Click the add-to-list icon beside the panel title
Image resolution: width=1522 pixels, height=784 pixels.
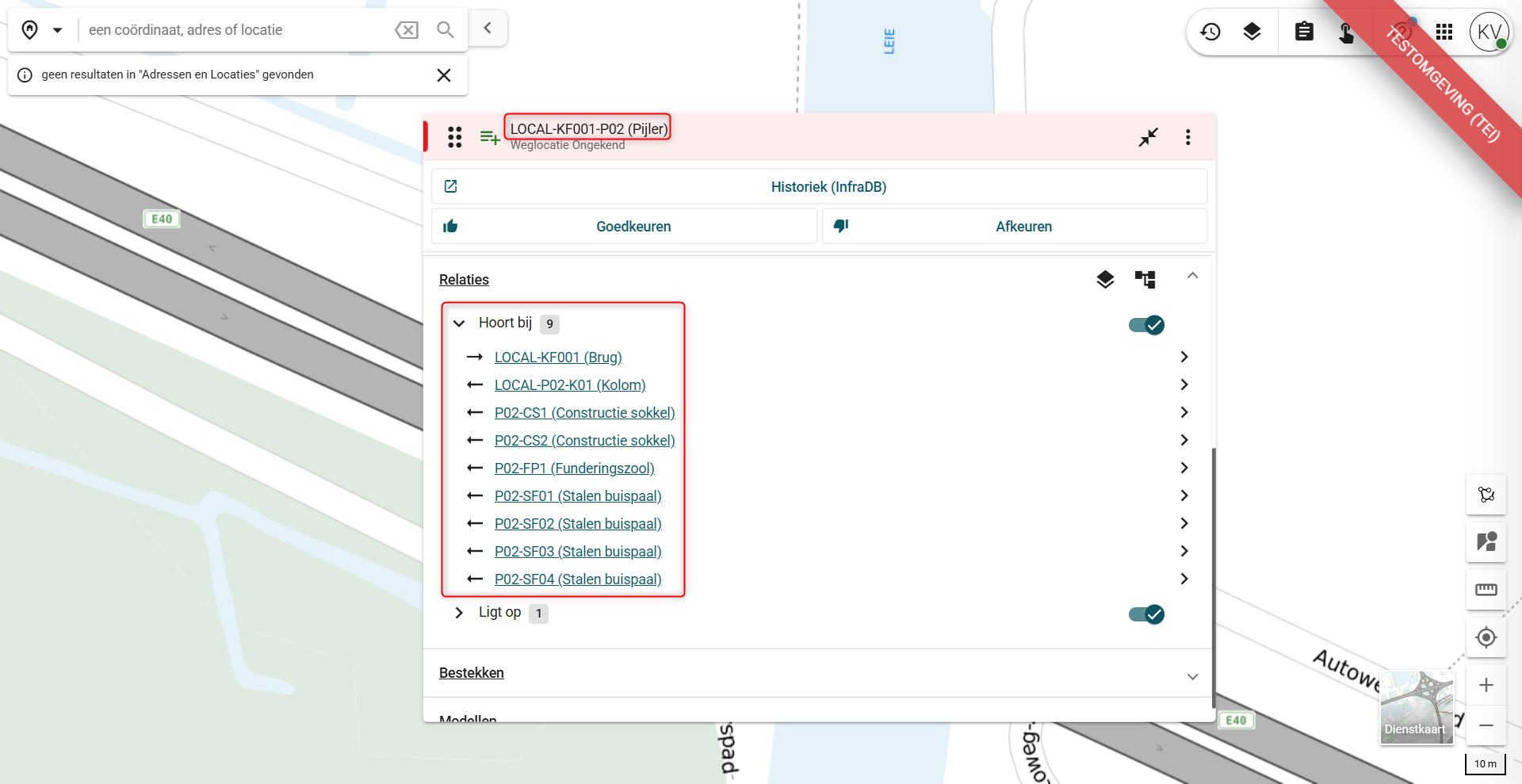click(490, 137)
